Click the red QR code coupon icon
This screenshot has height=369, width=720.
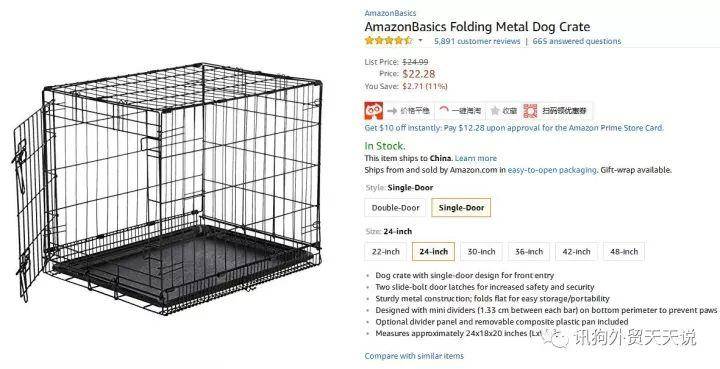[x=530, y=111]
